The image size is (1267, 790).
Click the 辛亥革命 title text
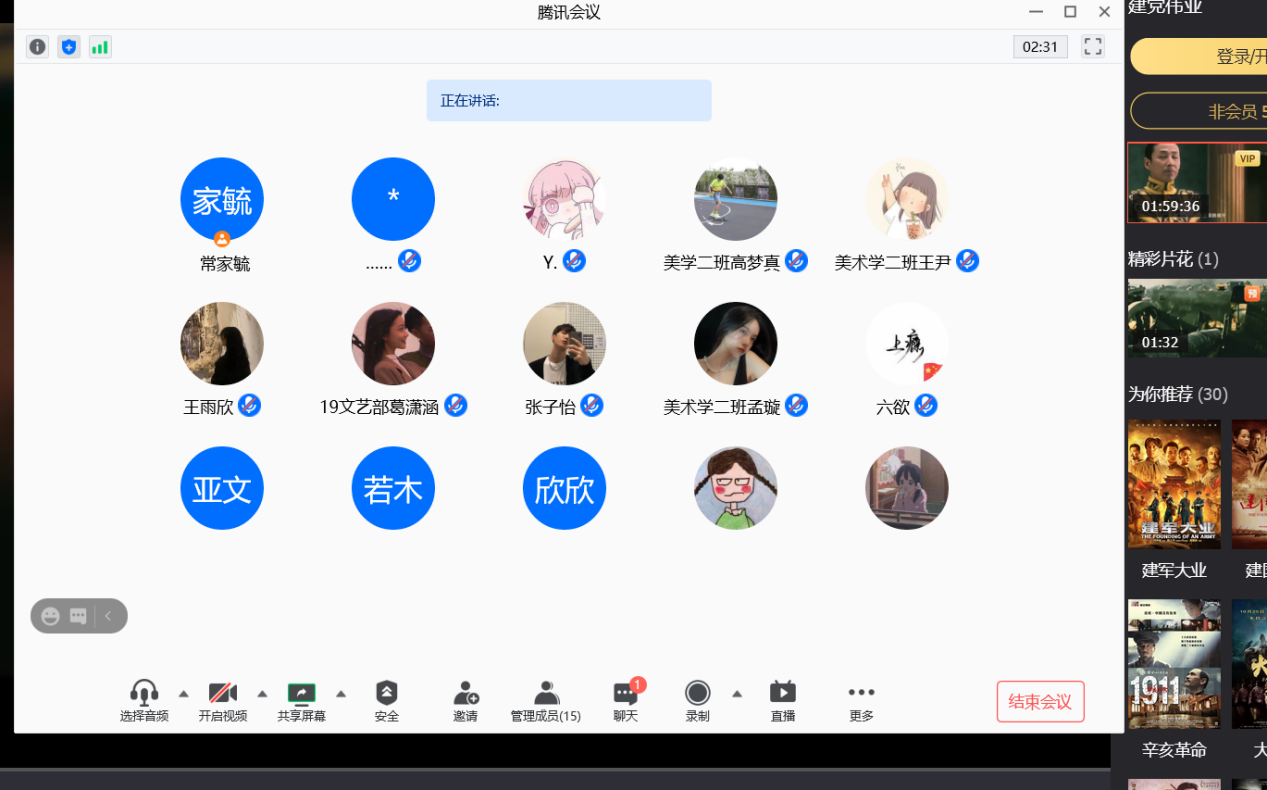[x=1174, y=750]
